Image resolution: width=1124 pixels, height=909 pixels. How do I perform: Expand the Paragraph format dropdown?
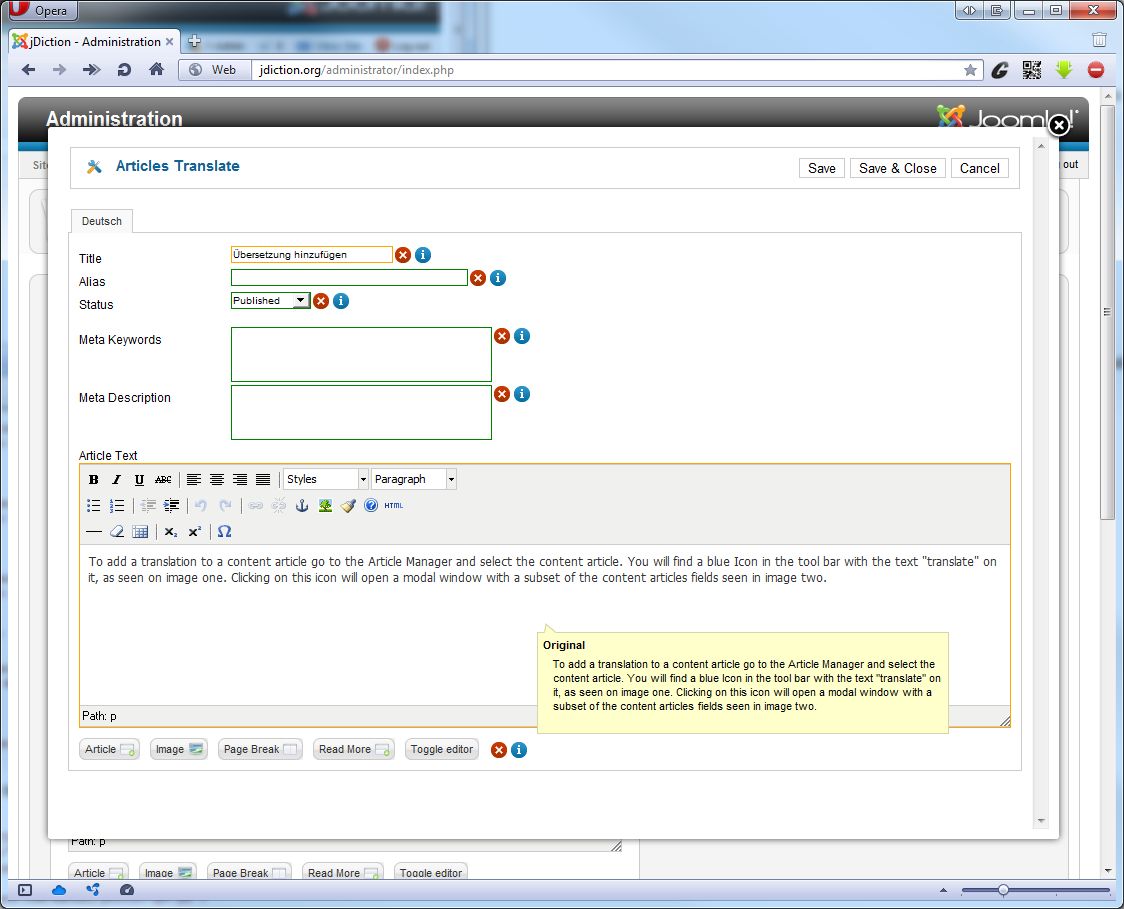pyautogui.click(x=414, y=480)
